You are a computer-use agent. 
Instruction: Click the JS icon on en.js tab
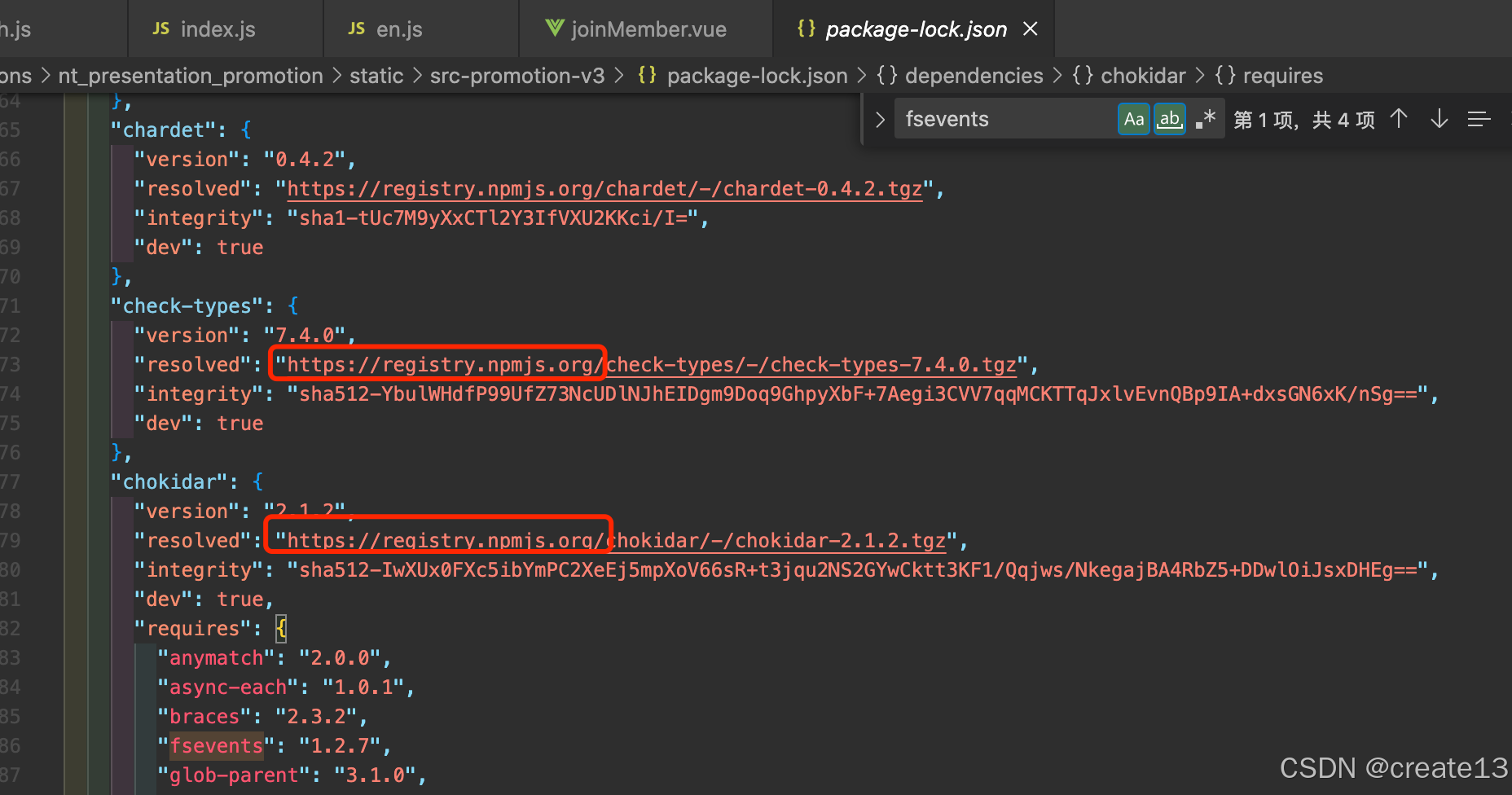pos(356,28)
